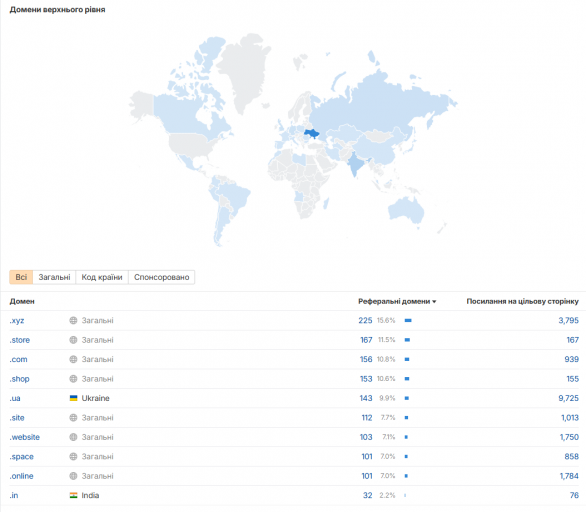Click the 11.5% share bar for .store
Image resolution: width=586 pixels, height=512 pixels.
[407, 340]
